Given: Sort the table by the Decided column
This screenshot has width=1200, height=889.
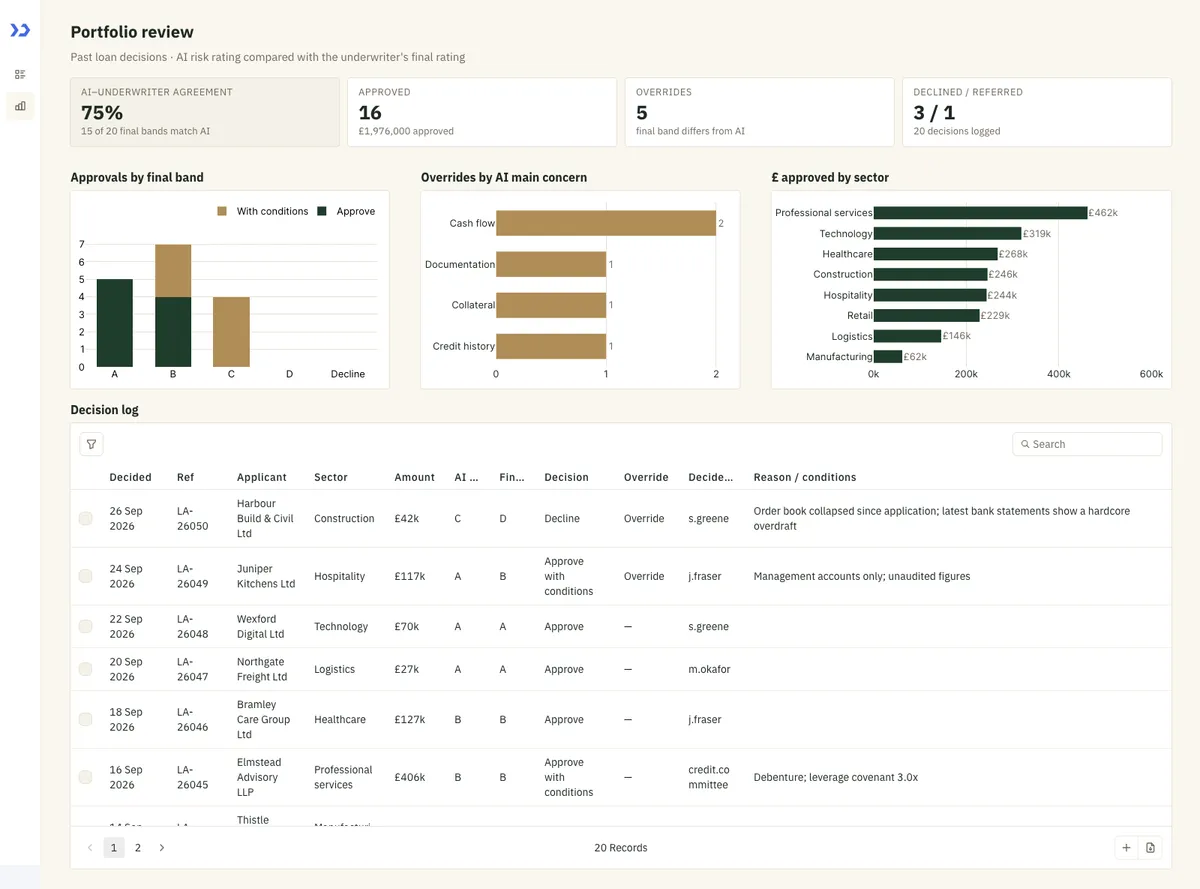Looking at the screenshot, I should [131, 477].
